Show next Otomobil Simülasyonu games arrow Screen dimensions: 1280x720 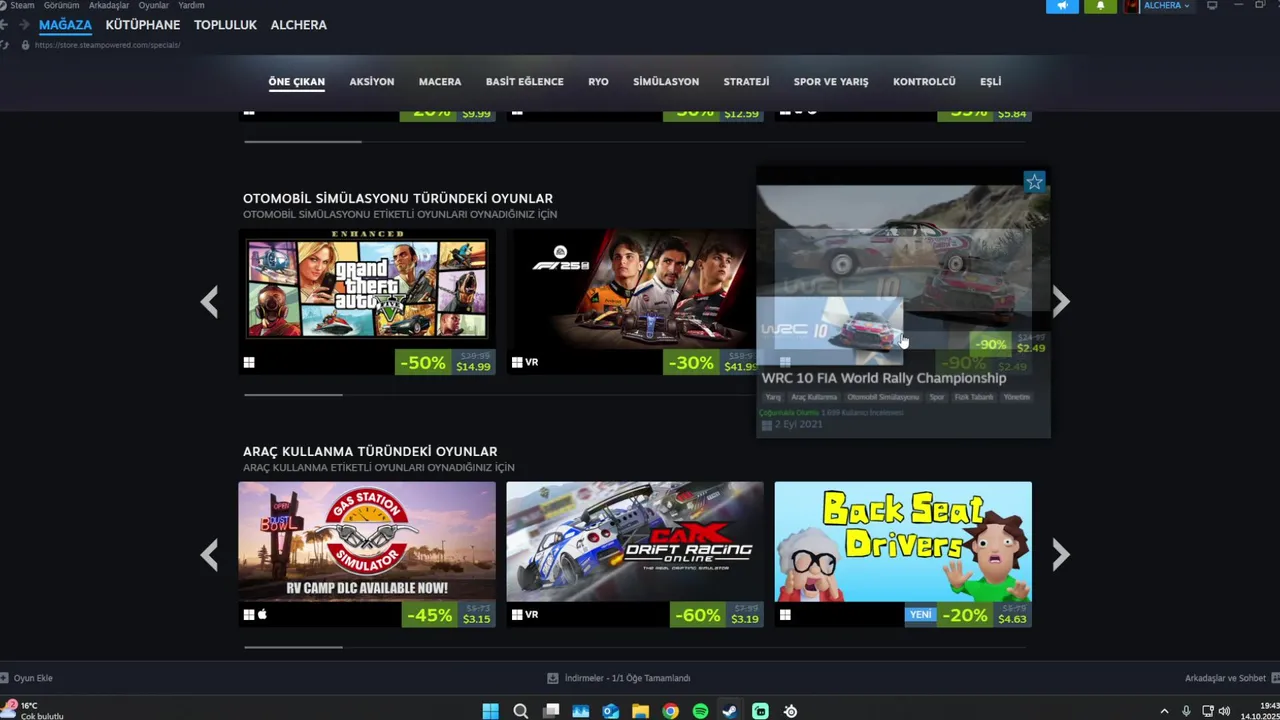[x=1061, y=302]
